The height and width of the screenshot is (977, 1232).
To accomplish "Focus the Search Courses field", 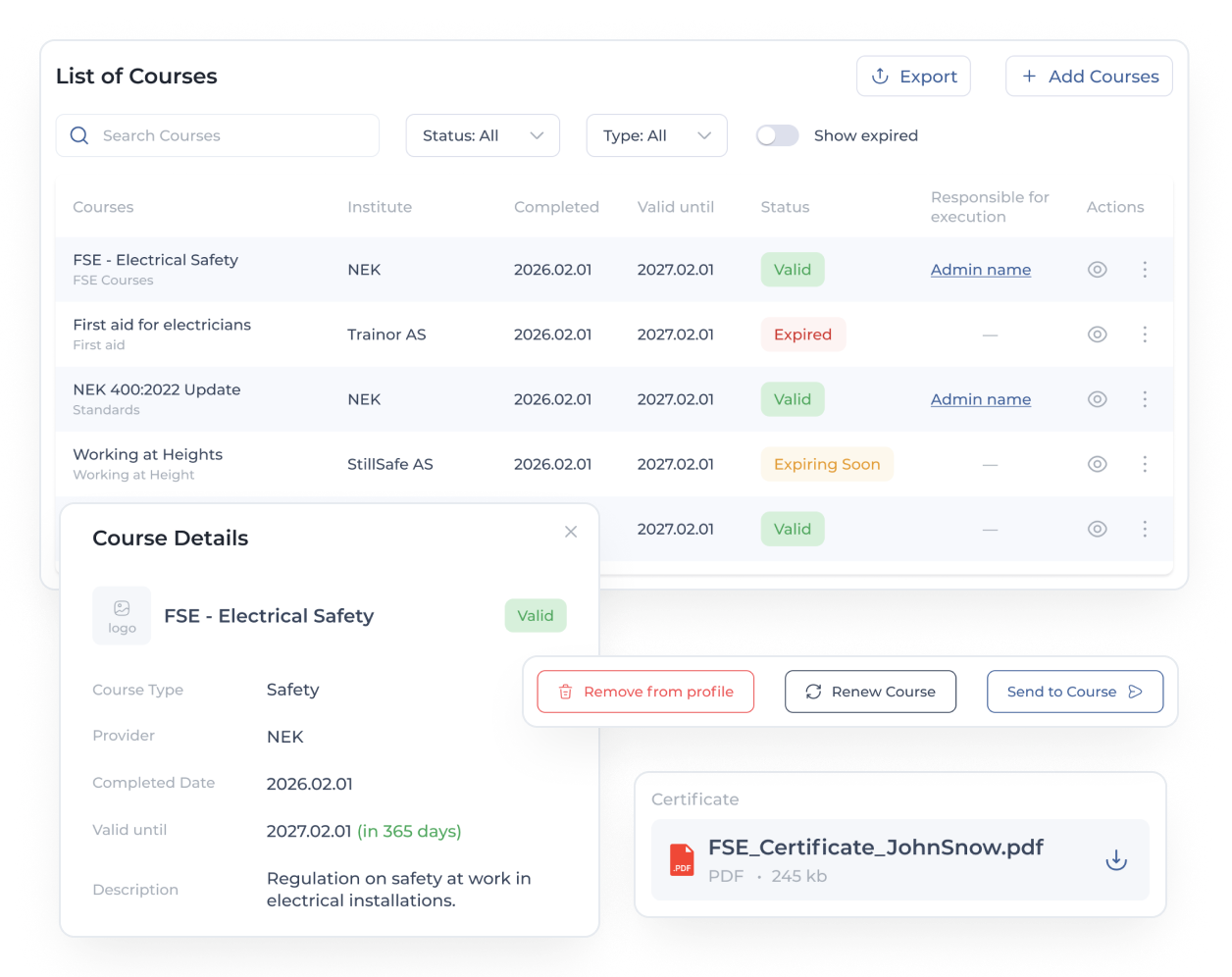I will click(x=218, y=135).
